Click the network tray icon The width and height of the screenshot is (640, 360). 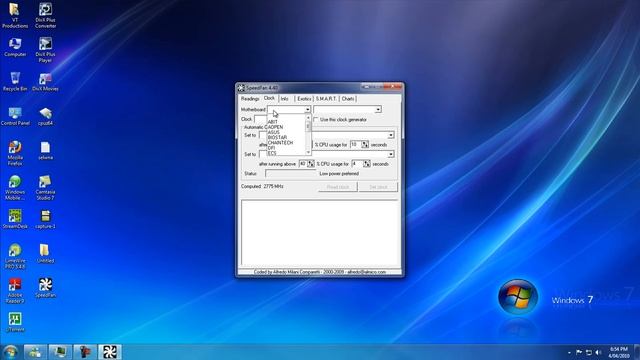(x=589, y=352)
